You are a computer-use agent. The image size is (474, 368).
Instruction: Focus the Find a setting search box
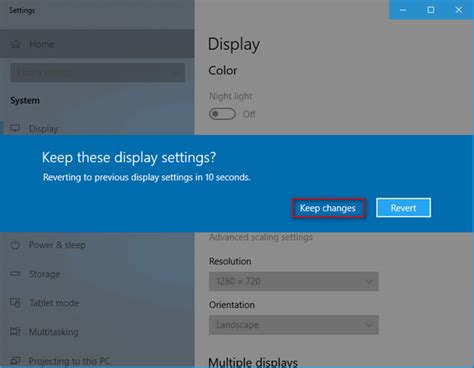[97, 73]
